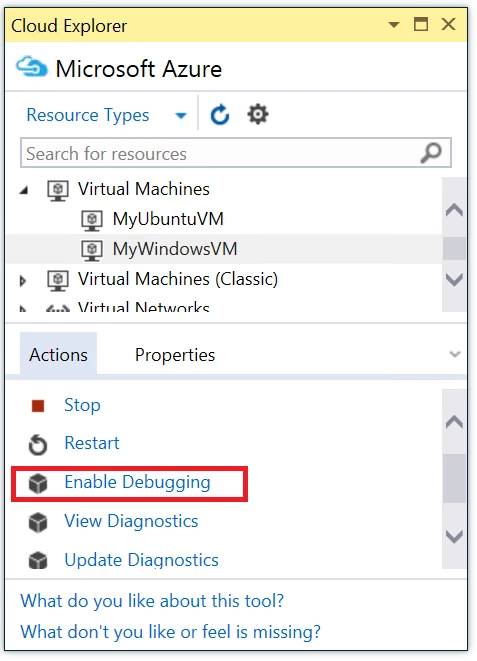Open the Cloud Explorer window options dropdown
The width and height of the screenshot is (477, 661).
pos(394,25)
